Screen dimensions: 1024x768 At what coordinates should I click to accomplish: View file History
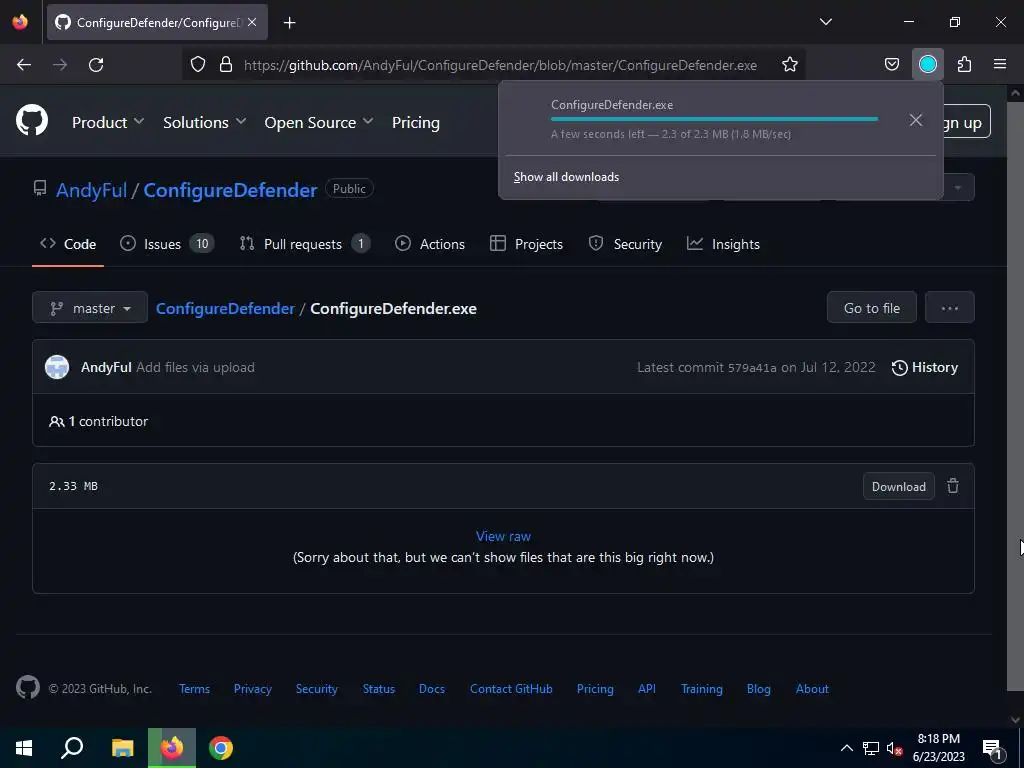click(x=925, y=367)
